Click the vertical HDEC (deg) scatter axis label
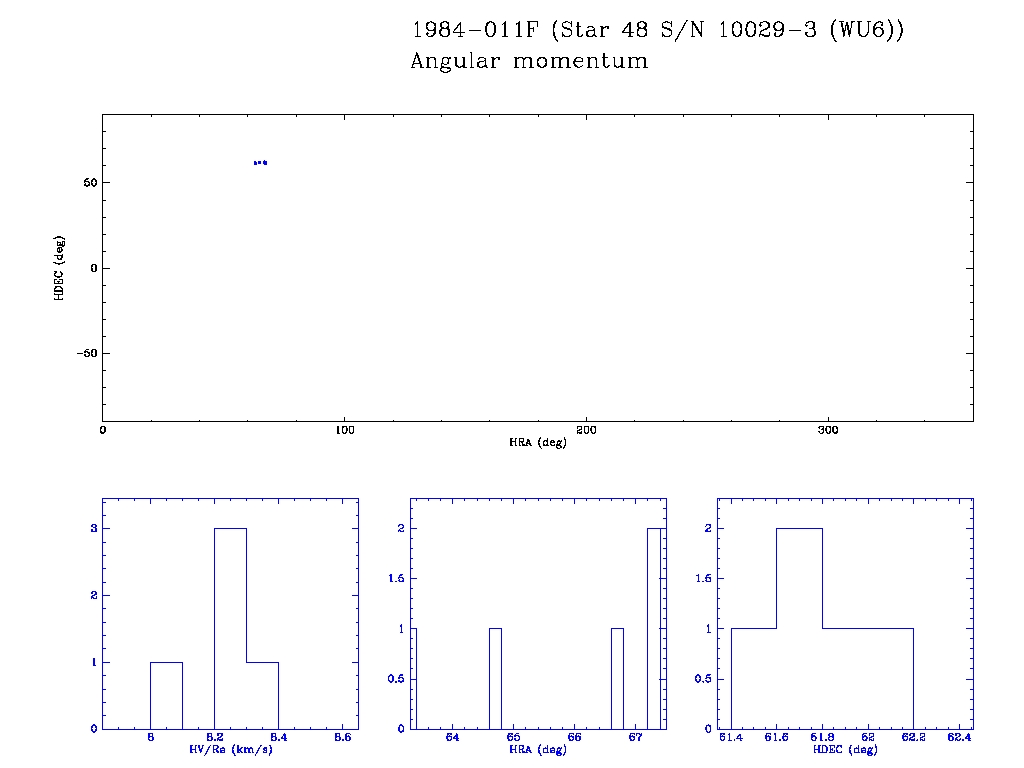 [60, 268]
